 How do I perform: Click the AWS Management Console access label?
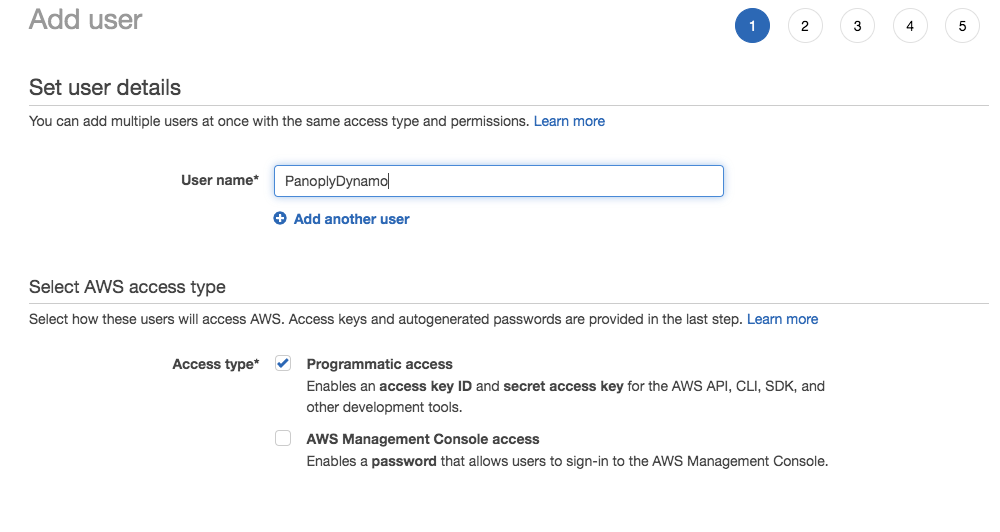tap(422, 439)
